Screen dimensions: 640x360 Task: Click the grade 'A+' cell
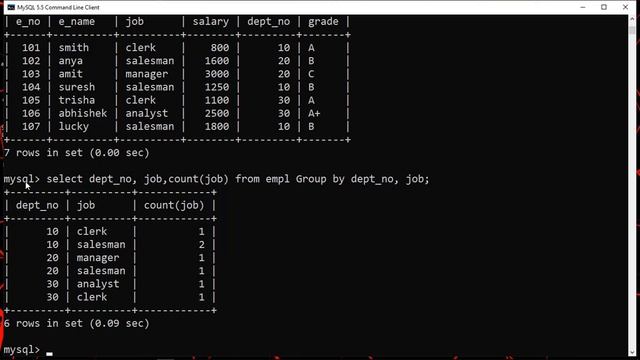coord(314,113)
